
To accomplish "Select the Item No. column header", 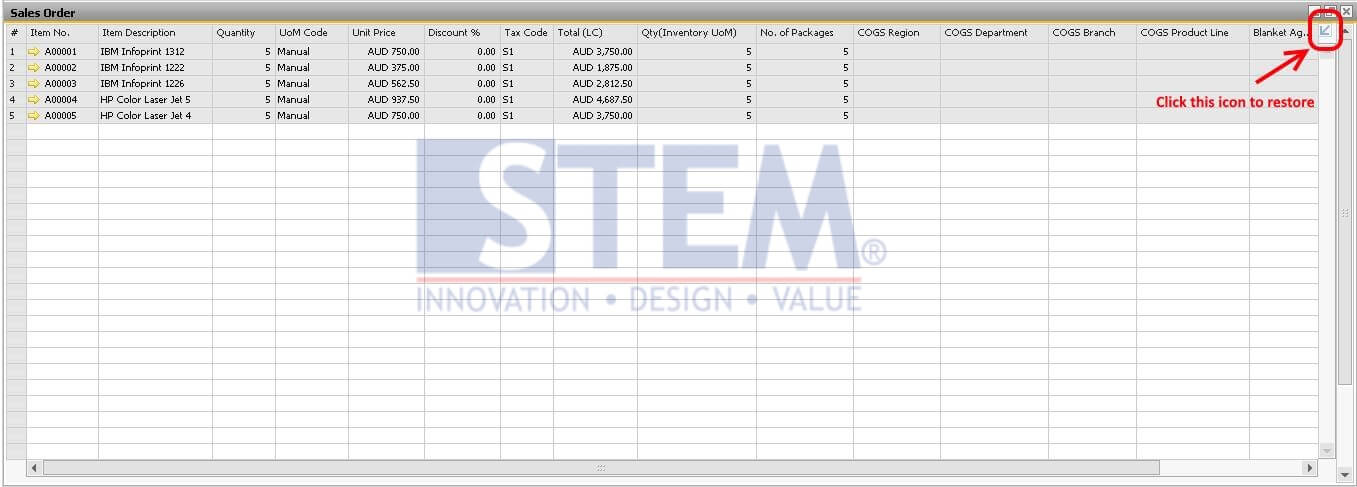I will coord(62,33).
